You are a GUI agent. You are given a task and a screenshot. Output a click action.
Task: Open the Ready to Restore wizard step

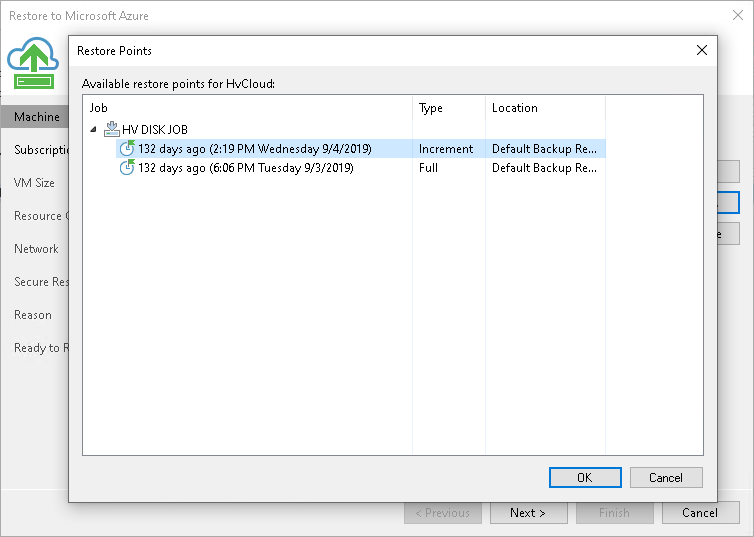[41, 348]
